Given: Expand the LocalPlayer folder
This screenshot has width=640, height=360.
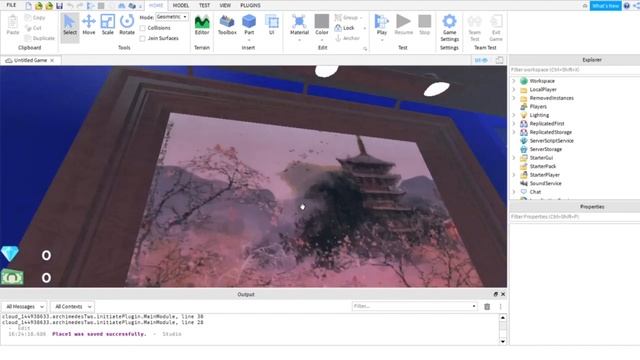Looking at the screenshot, I should click(x=514, y=89).
